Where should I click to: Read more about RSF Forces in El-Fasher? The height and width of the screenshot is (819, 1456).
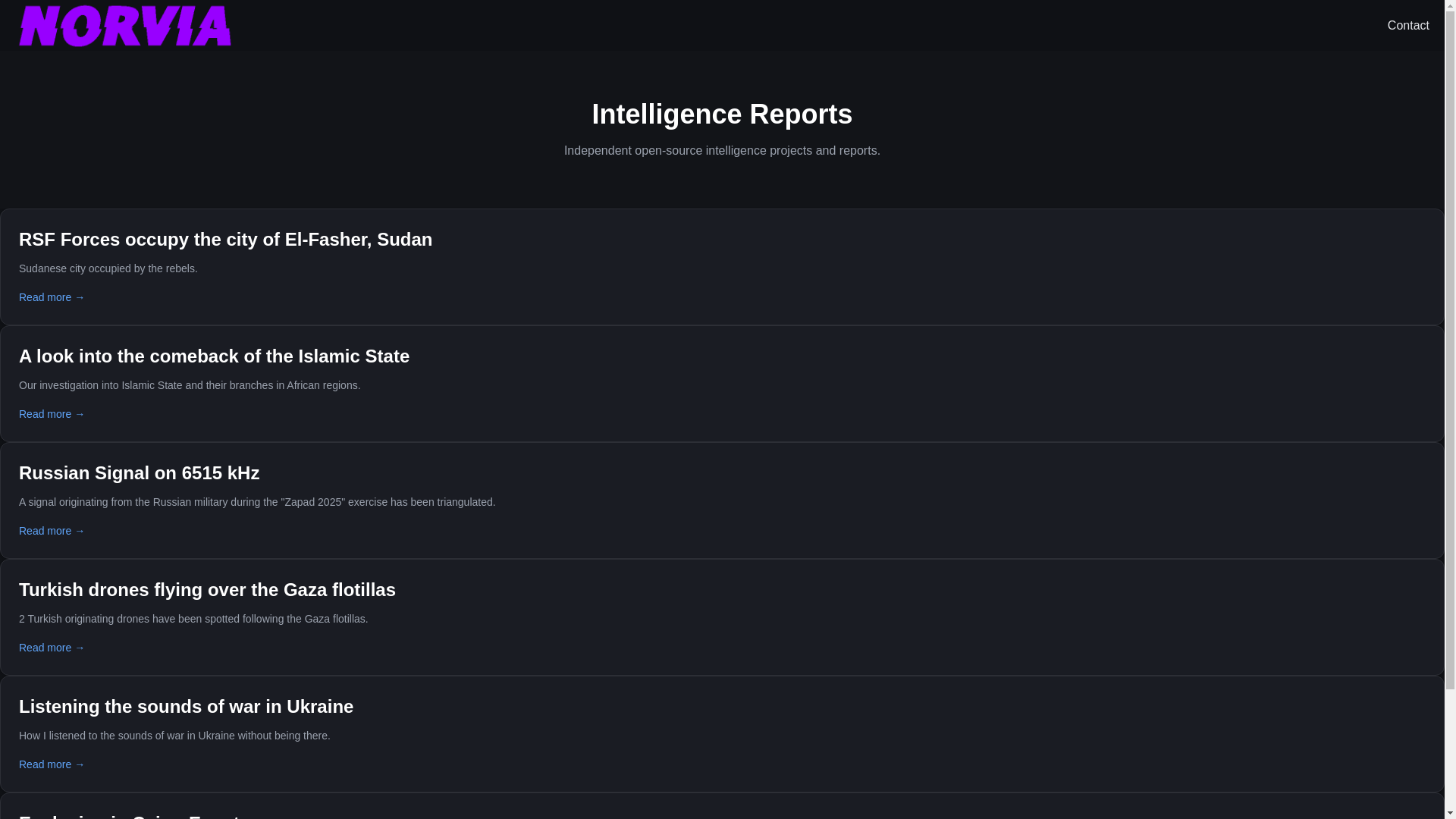click(x=52, y=297)
